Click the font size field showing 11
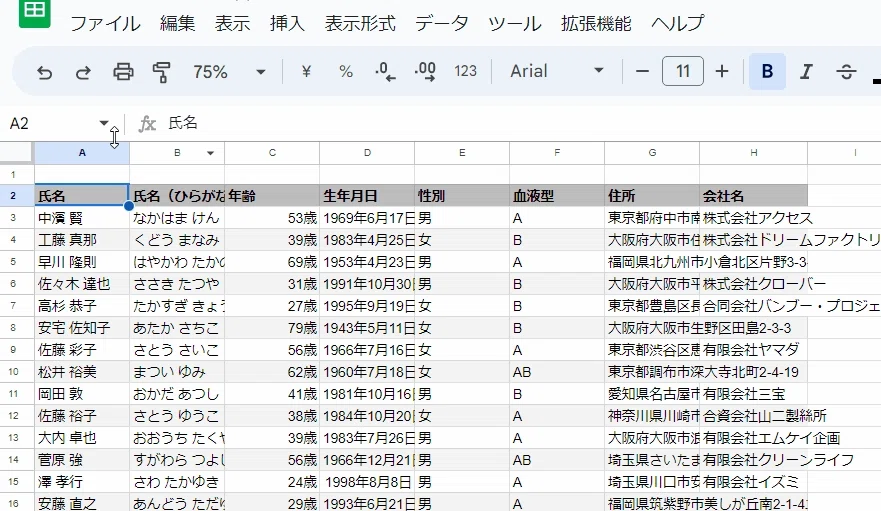Viewport: 881px width, 511px height. (683, 71)
